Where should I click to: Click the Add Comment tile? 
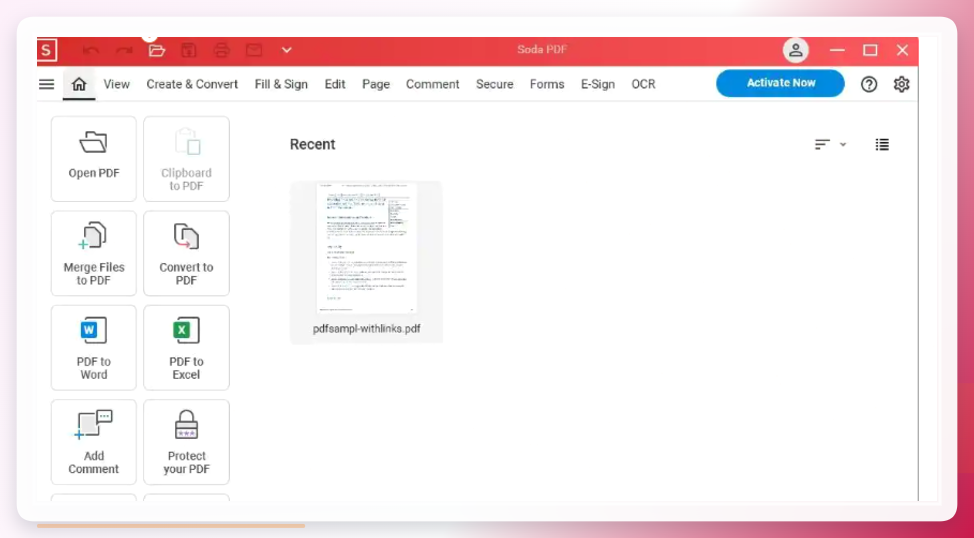tap(94, 442)
